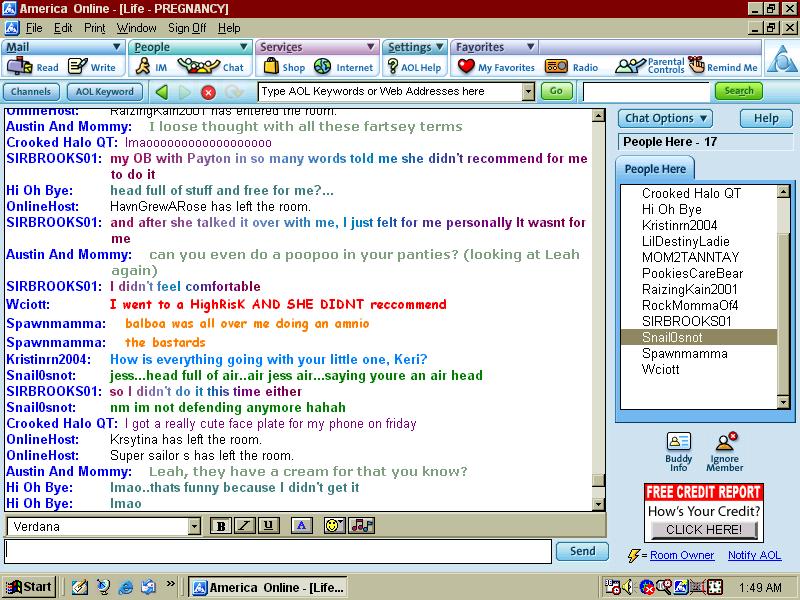Click the chat Help button

pyautogui.click(x=766, y=118)
